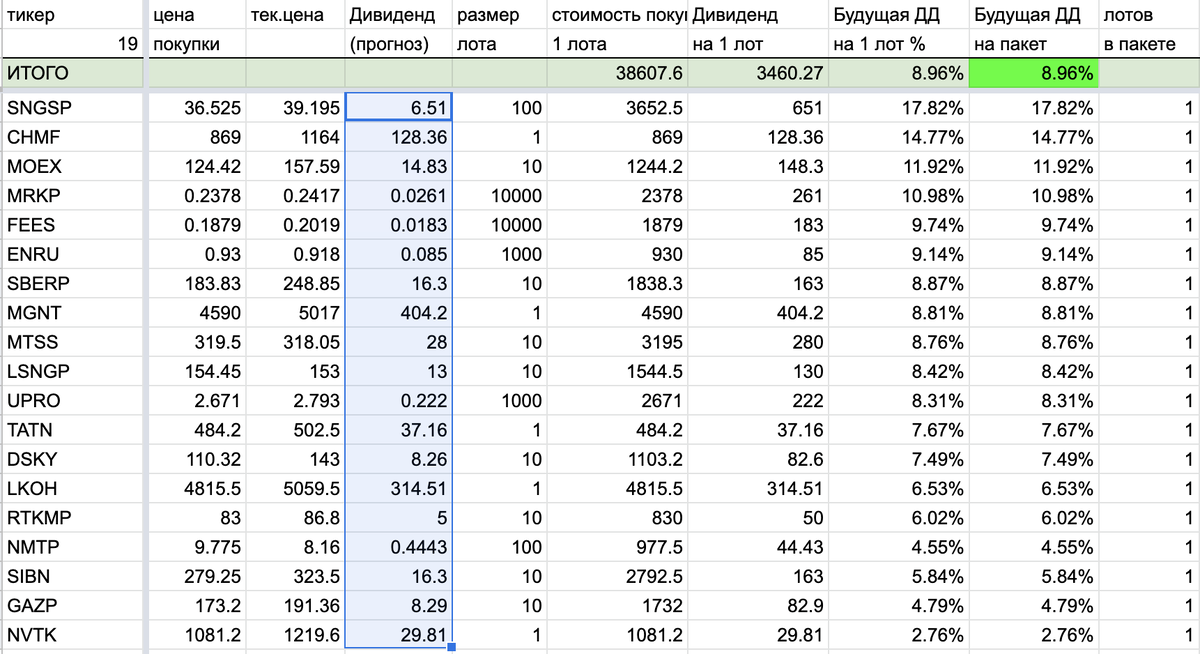
Task: Select ENRU dividend forecast 0.085
Action: pos(398,254)
